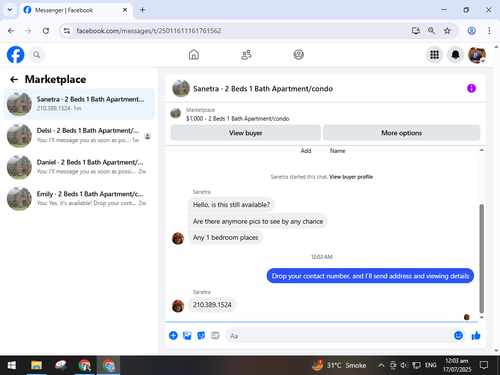500x375 pixels.
Task: Choose a sticker from composer
Action: point(201,335)
